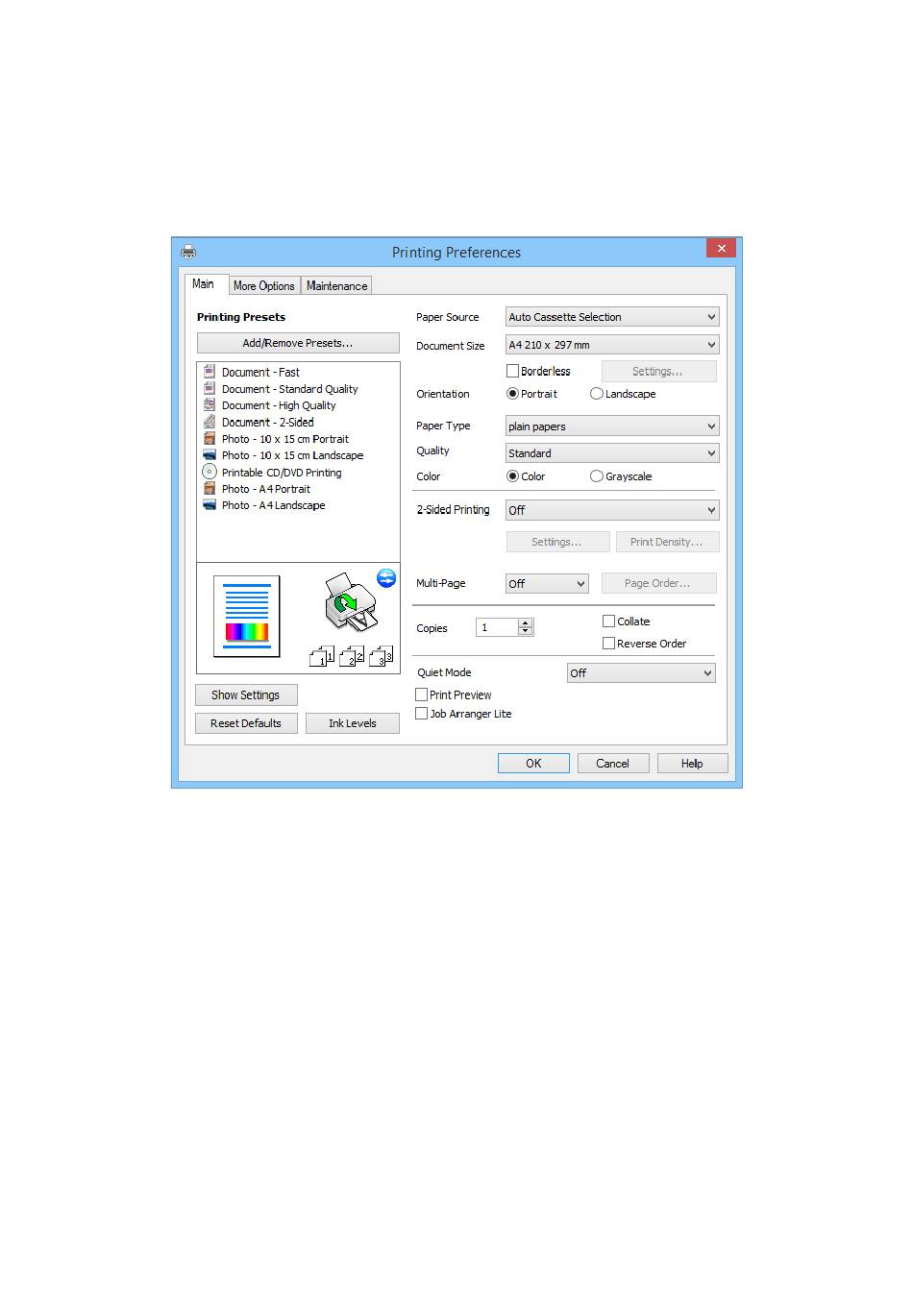Click the Reset Defaults button

click(x=246, y=723)
